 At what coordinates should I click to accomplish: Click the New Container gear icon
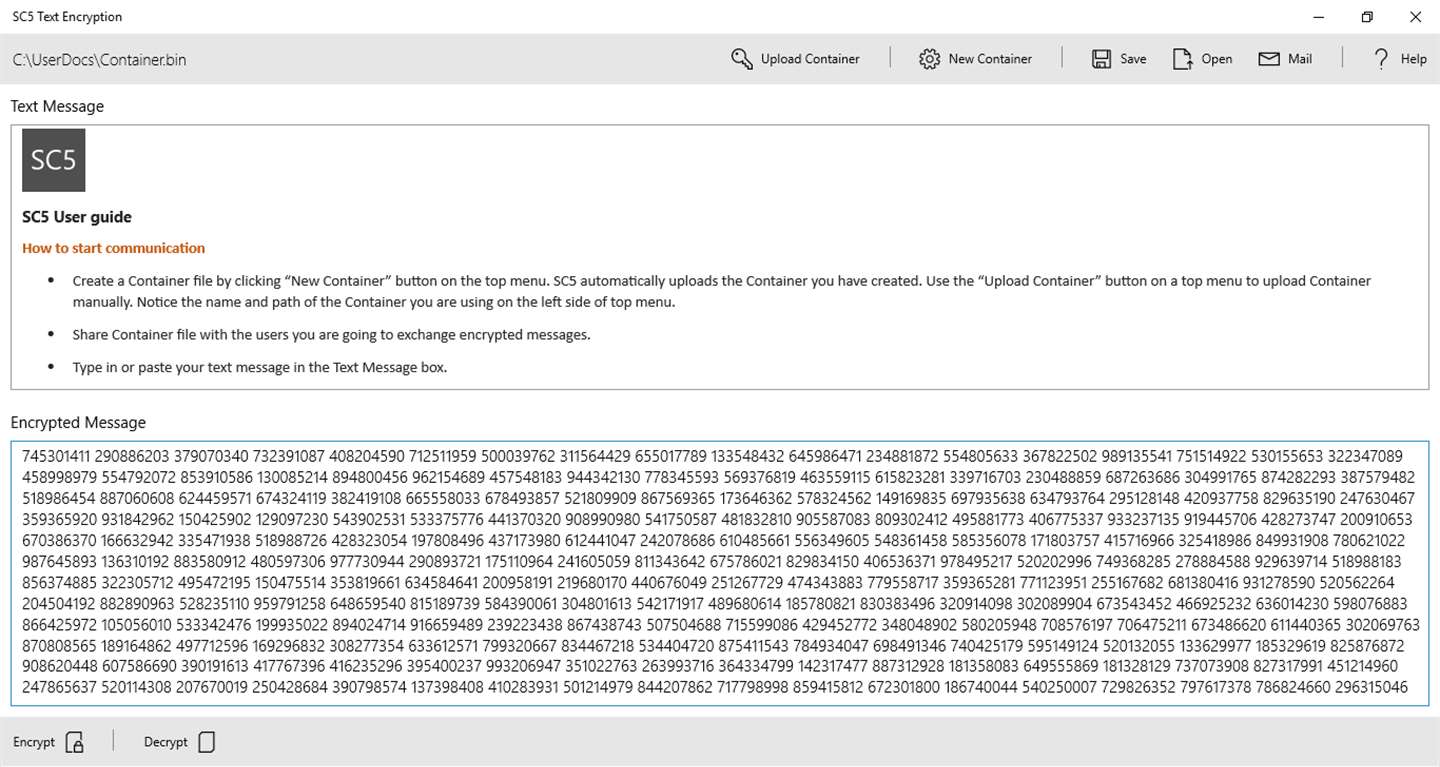[x=929, y=59]
